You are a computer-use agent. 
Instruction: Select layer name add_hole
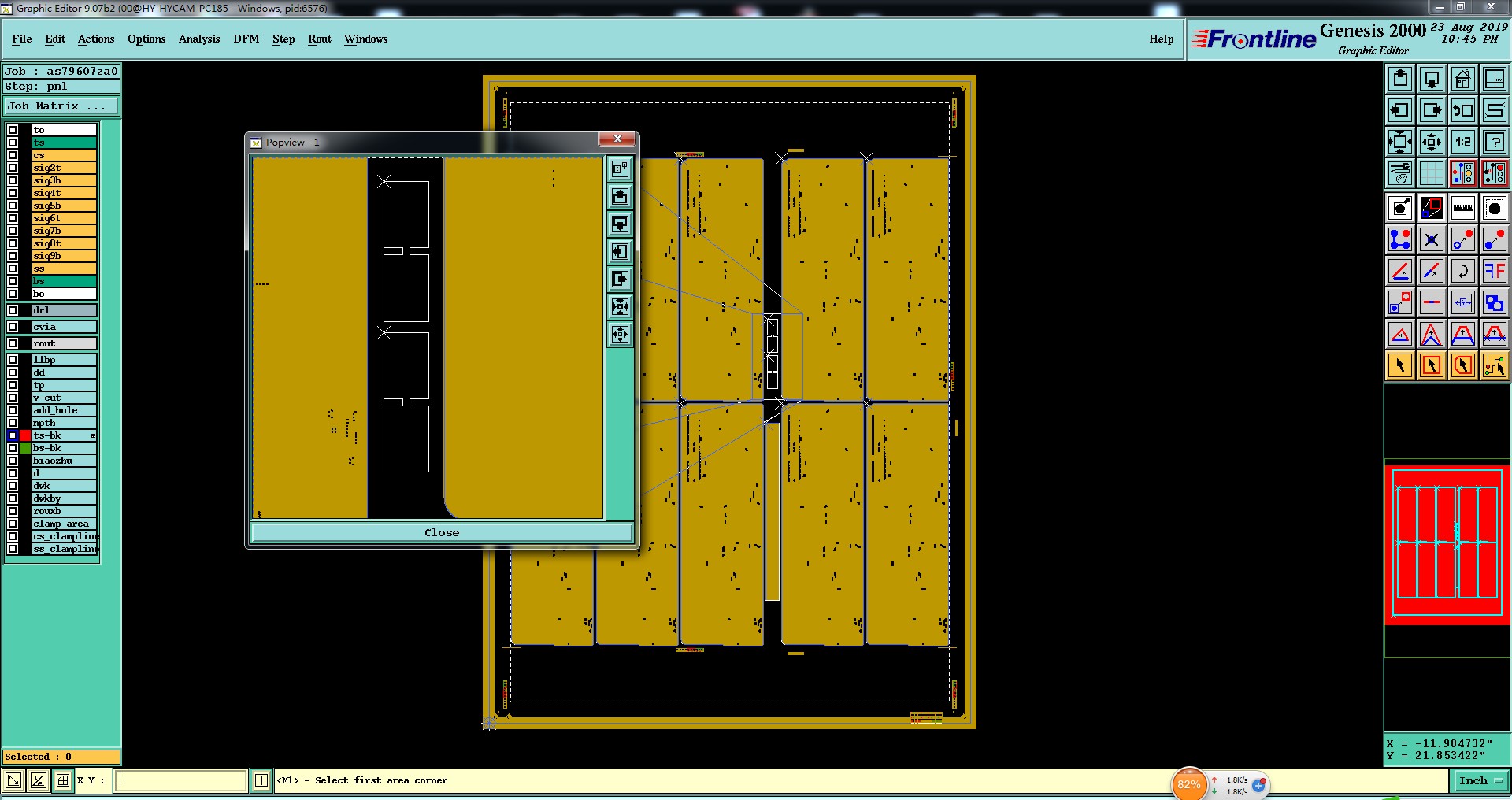click(x=64, y=410)
